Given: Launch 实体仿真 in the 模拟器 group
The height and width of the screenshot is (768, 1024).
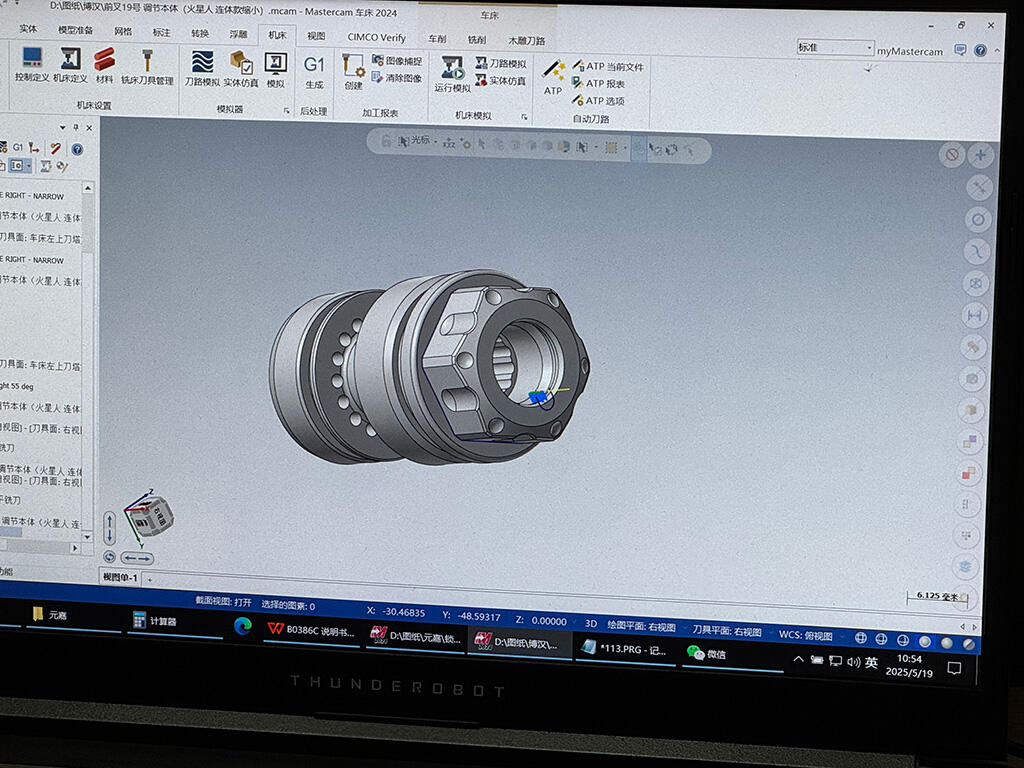Looking at the screenshot, I should pyautogui.click(x=241, y=70).
